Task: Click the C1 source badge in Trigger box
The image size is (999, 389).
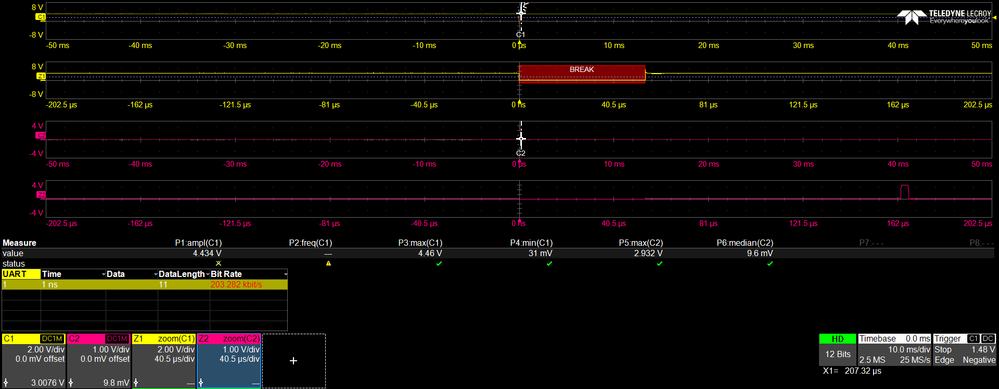Action: [974, 339]
